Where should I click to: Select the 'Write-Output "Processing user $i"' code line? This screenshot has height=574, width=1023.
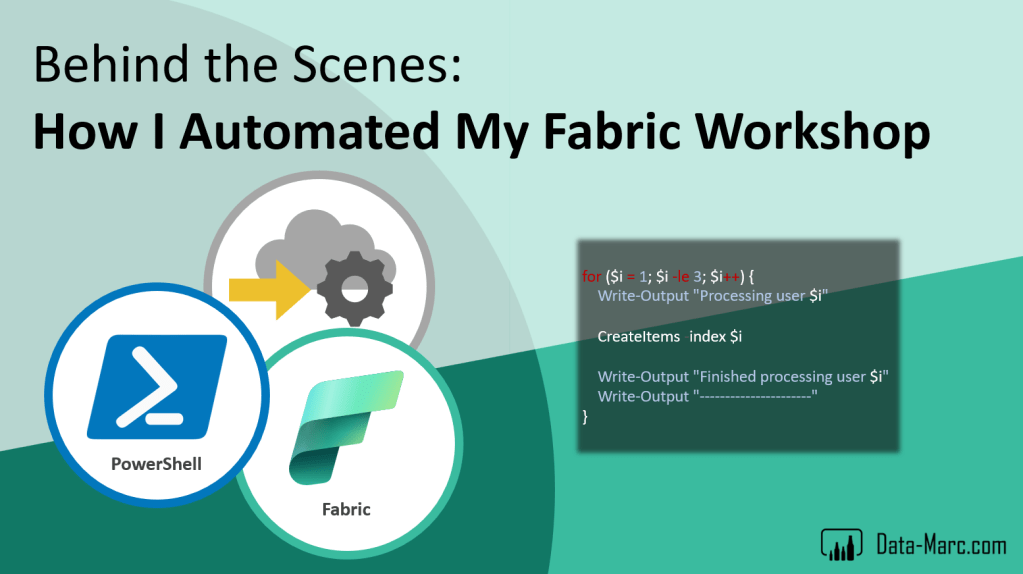tap(714, 296)
